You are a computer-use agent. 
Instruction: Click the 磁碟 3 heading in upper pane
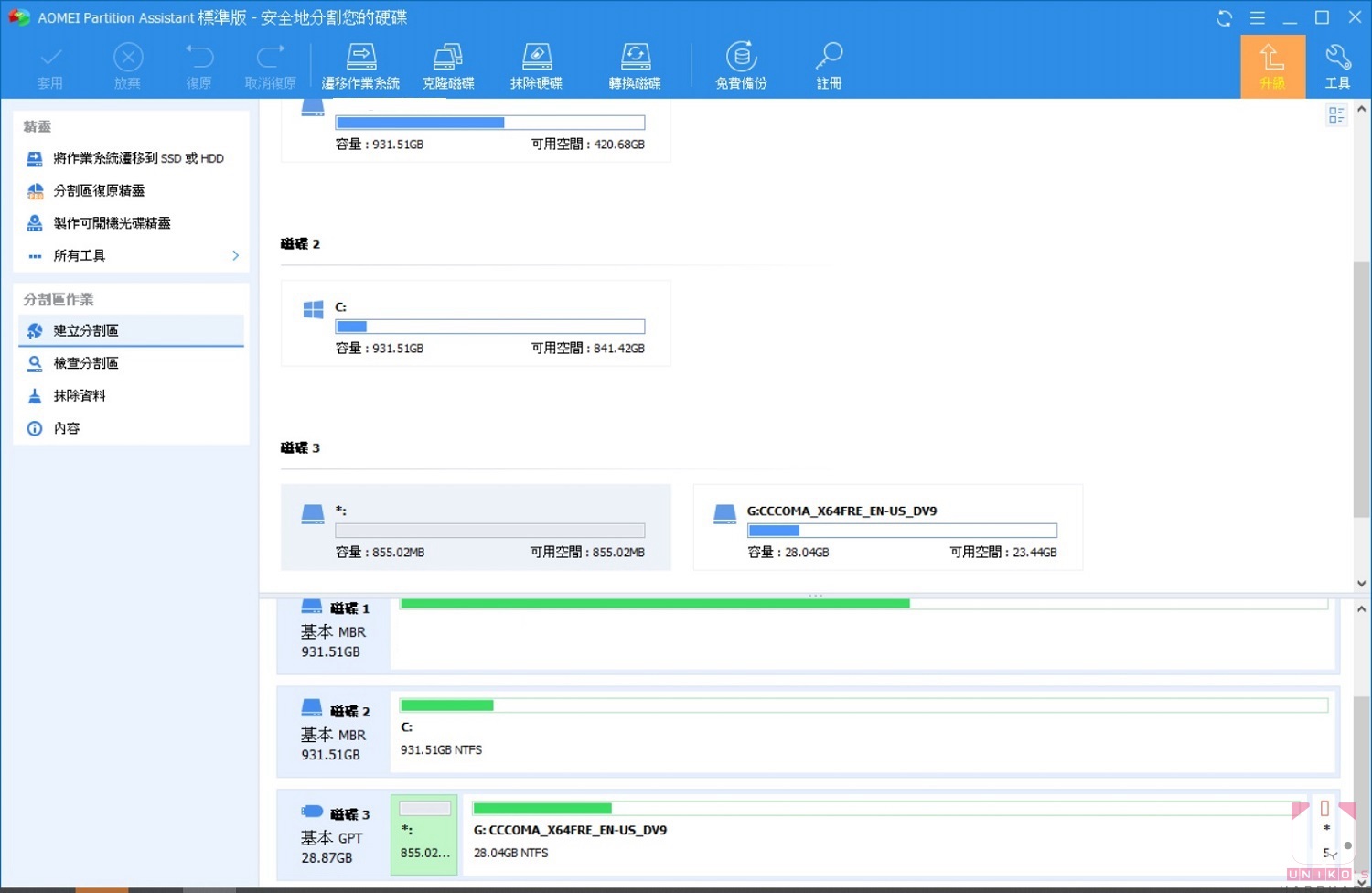point(300,448)
